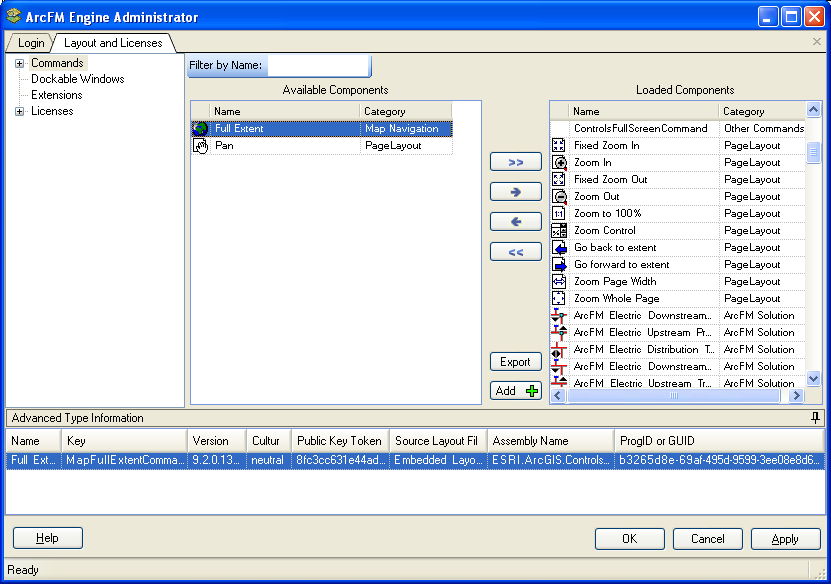The width and height of the screenshot is (831, 584).
Task: Select the Licenses tree item
Action: pyautogui.click(x=52, y=111)
